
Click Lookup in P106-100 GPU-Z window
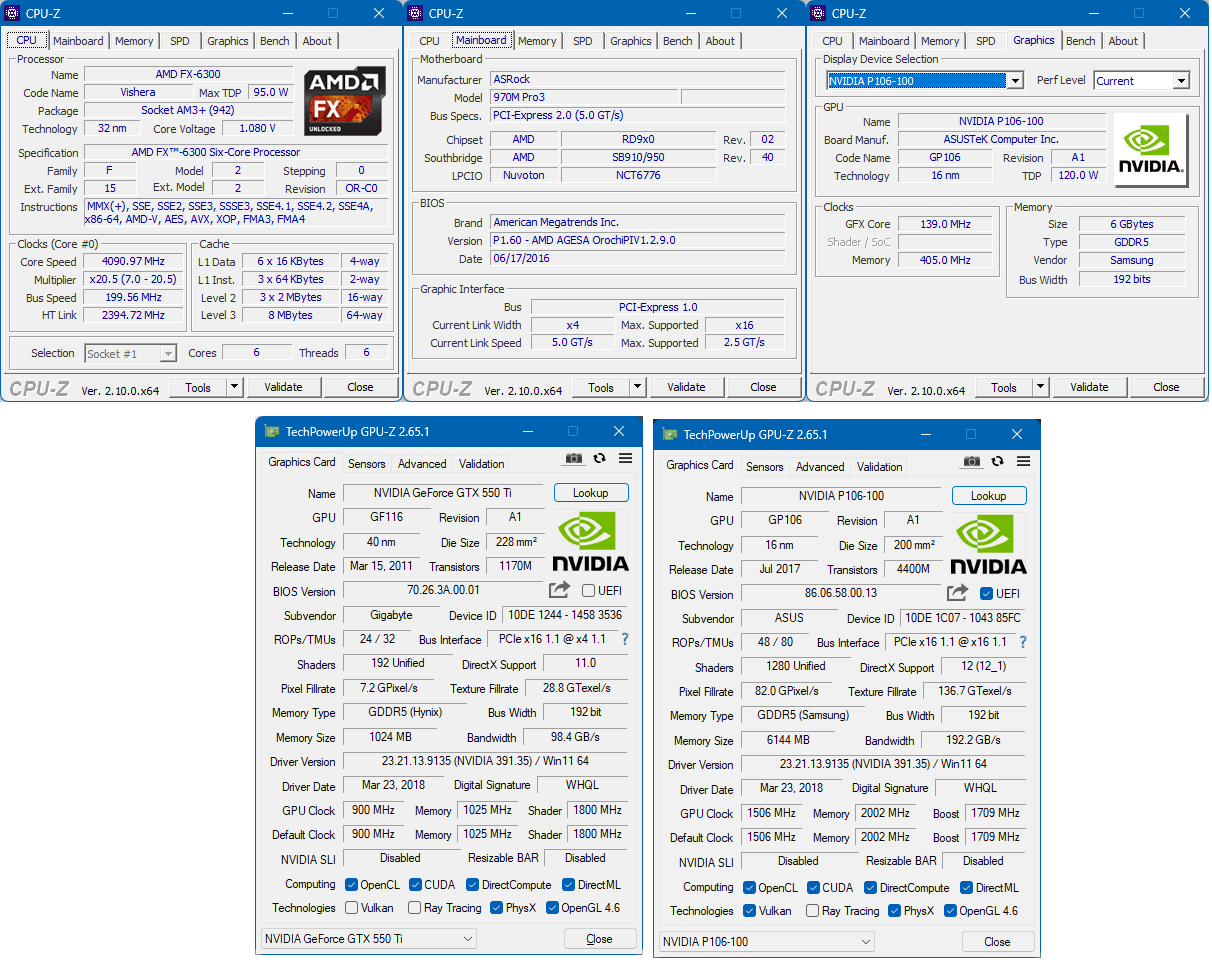click(989, 496)
